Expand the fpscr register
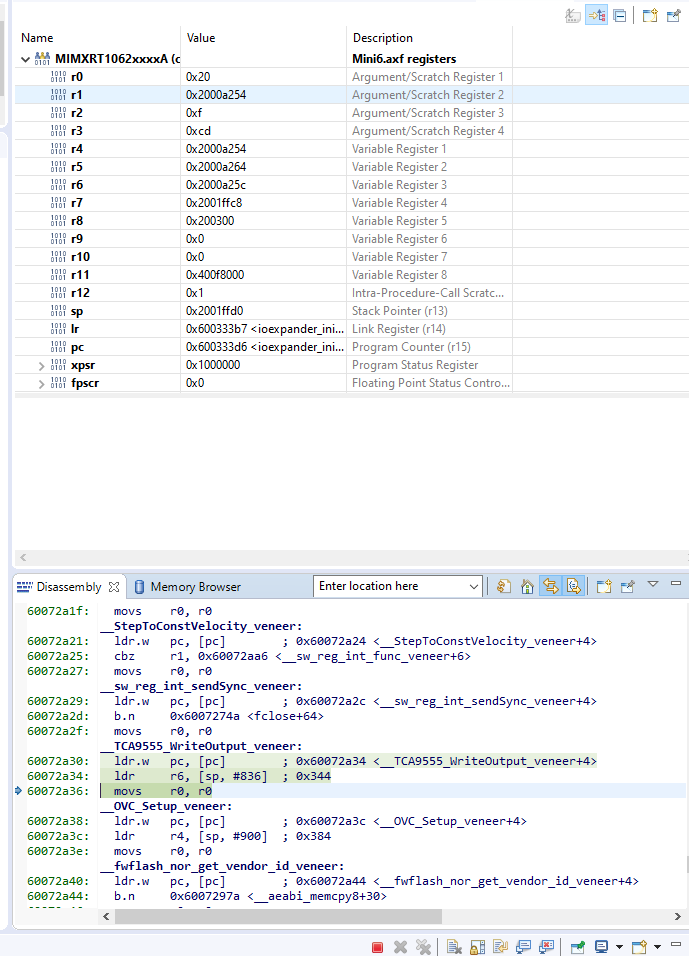This screenshot has width=689, height=956. (x=41, y=383)
